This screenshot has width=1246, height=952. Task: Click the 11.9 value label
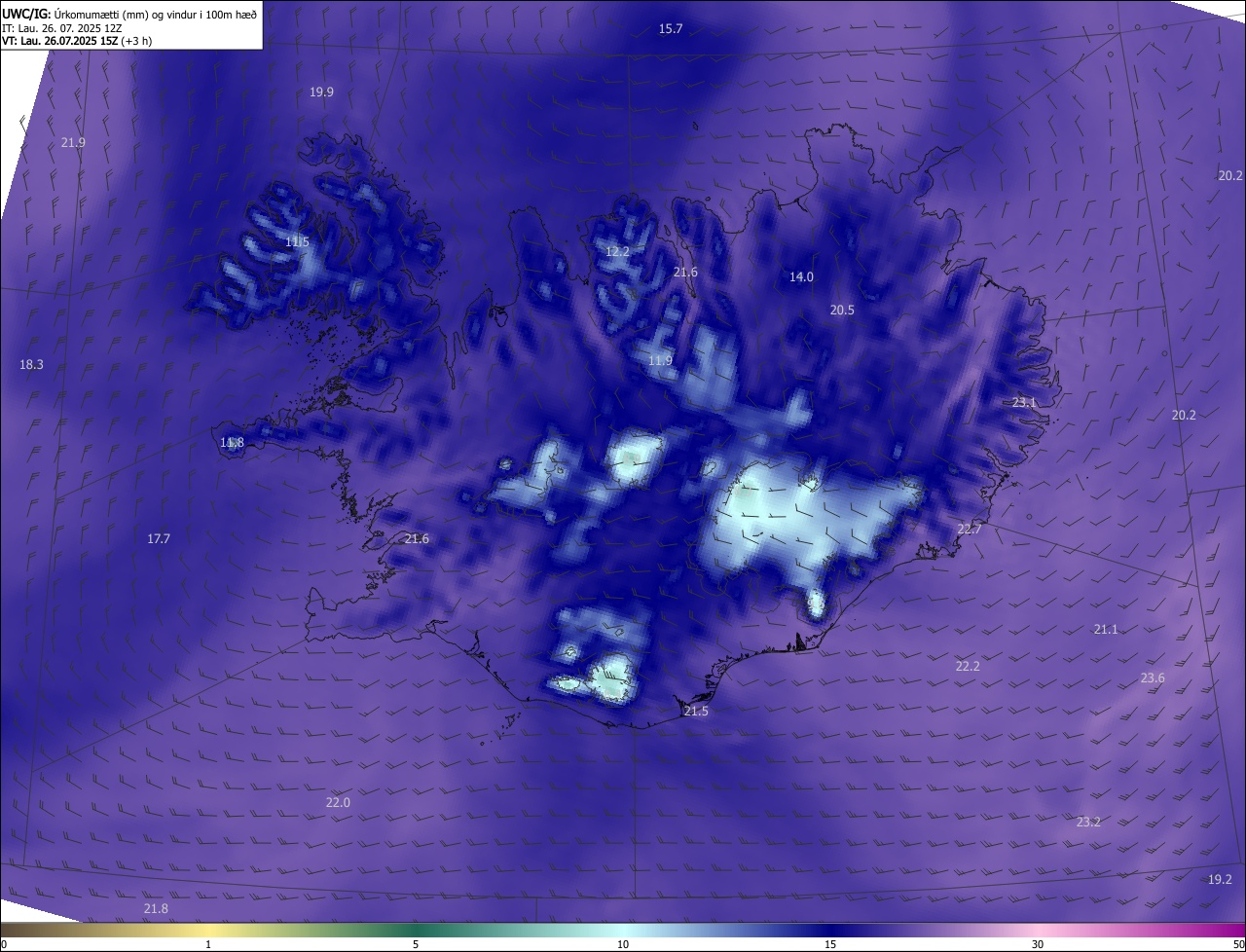pyautogui.click(x=660, y=361)
